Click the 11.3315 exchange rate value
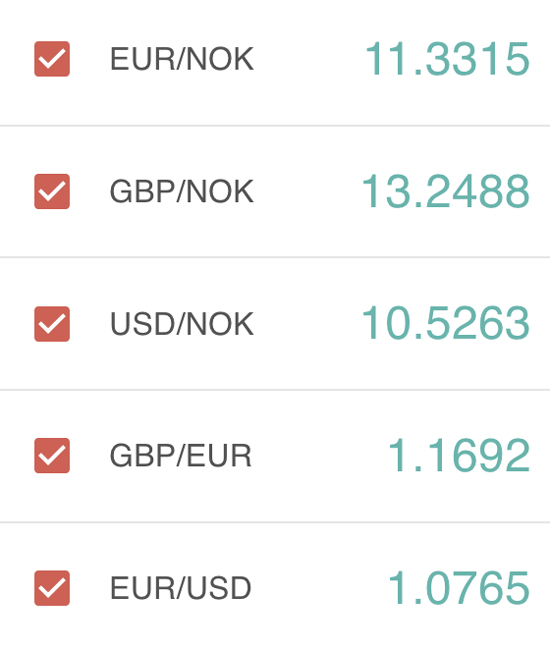550x650 pixels. coord(447,59)
